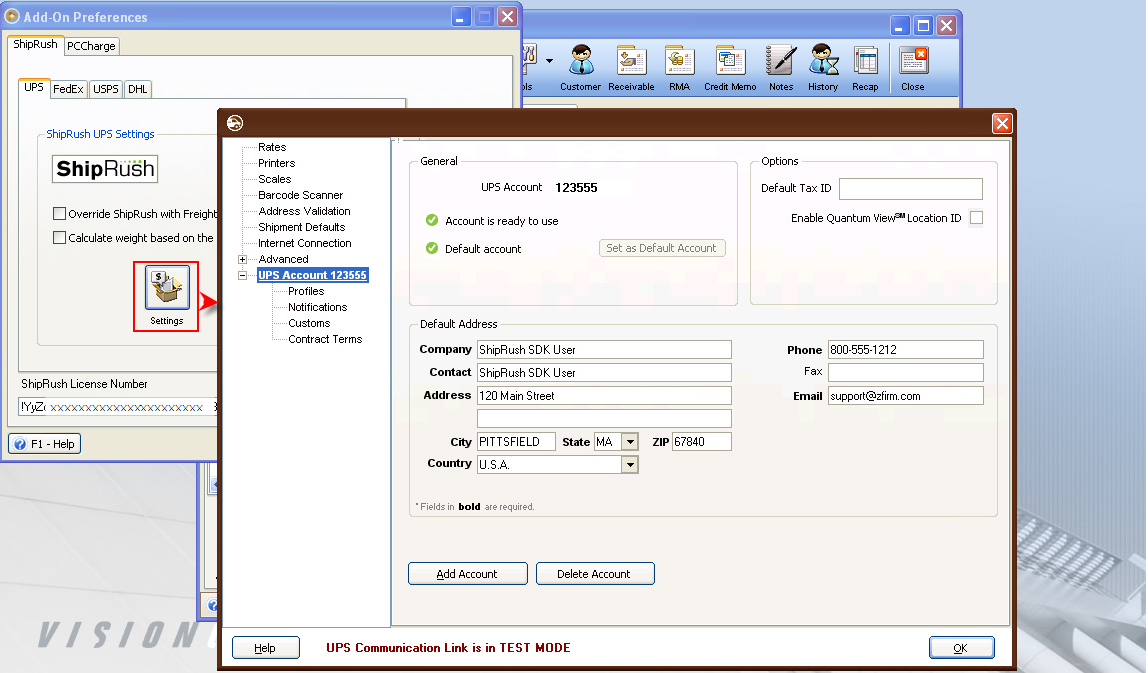Viewport: 1148px width, 673px height.
Task: Click the RMA toolbar icon
Action: pyautogui.click(x=679, y=68)
